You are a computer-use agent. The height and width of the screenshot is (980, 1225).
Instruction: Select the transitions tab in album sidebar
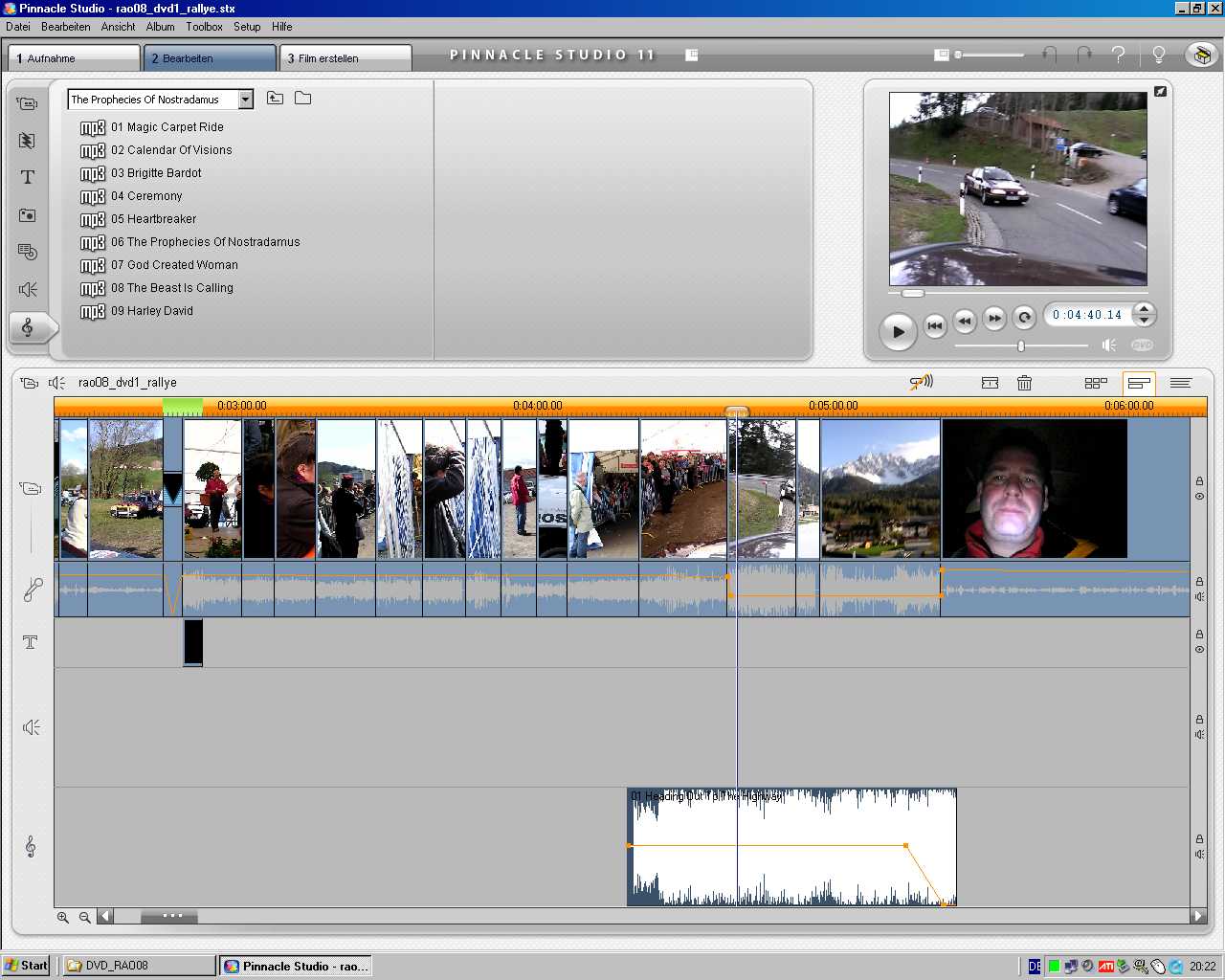(x=28, y=141)
